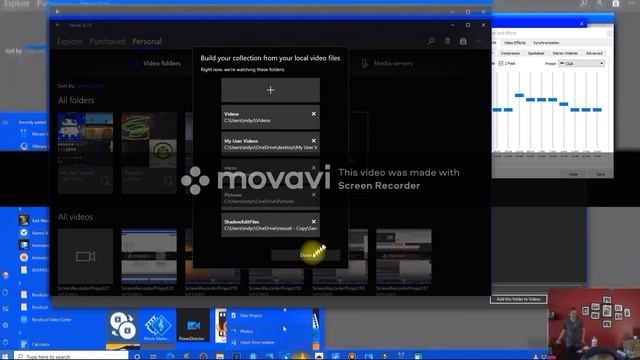Viewport: 640px width, 360px height.
Task: Choose New Project from the jump list
Action: pyautogui.click(x=251, y=316)
